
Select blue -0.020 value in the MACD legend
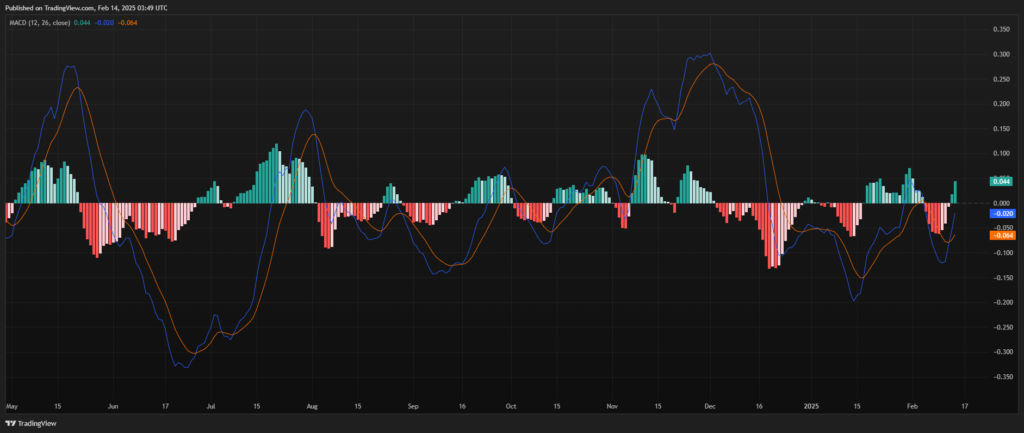tap(105, 22)
